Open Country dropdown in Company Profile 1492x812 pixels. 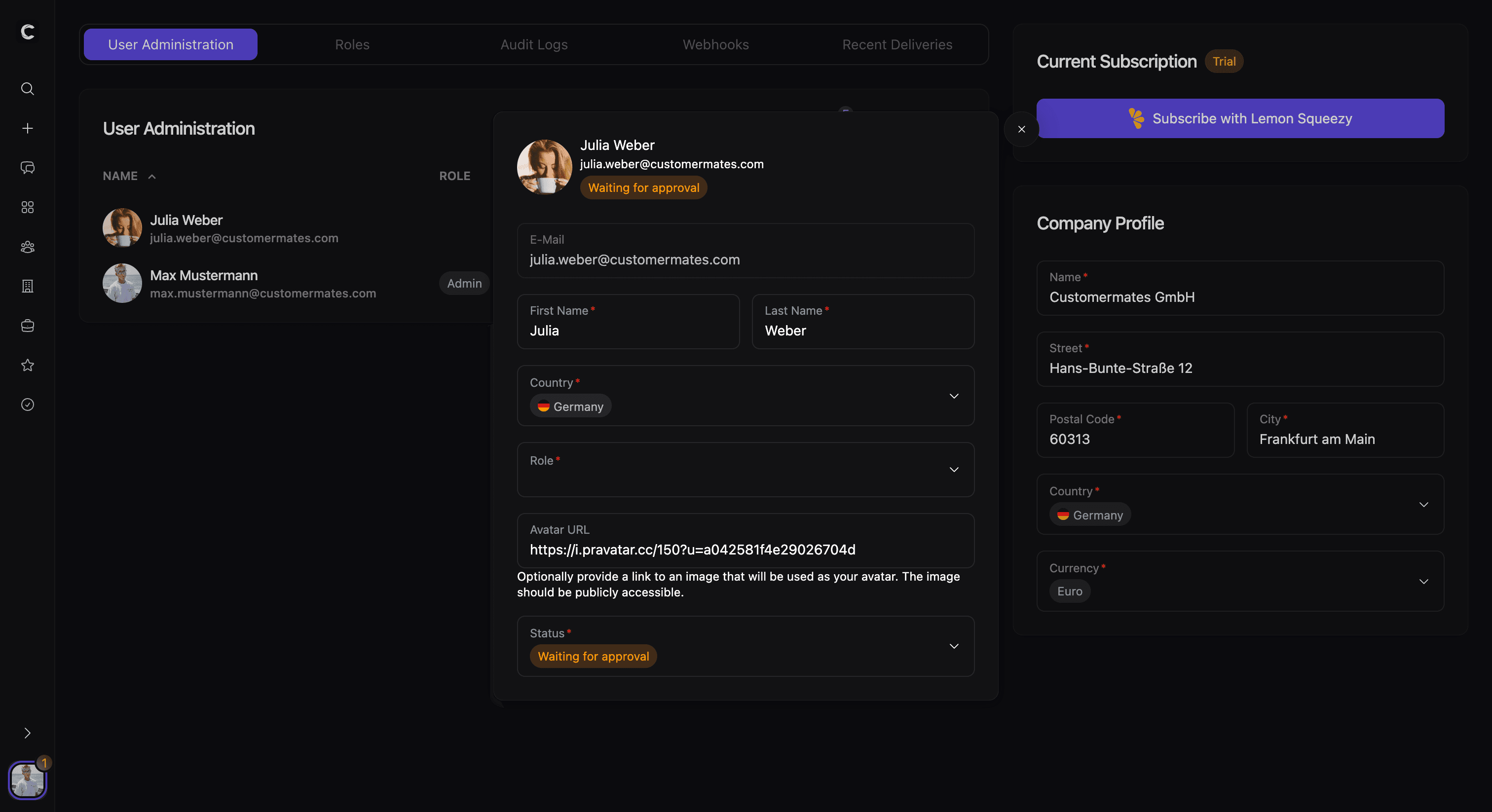click(1239, 505)
